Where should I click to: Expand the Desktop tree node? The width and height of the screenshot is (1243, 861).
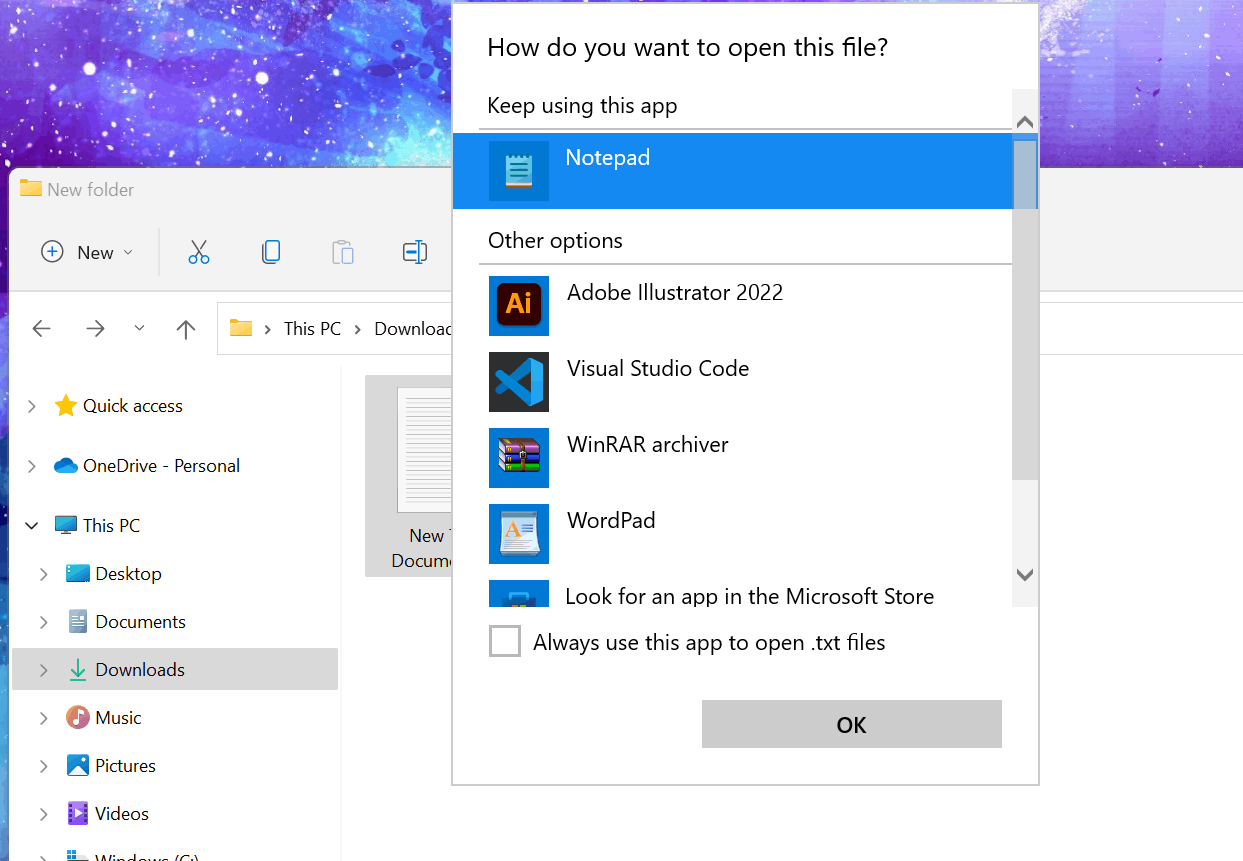pyautogui.click(x=44, y=574)
